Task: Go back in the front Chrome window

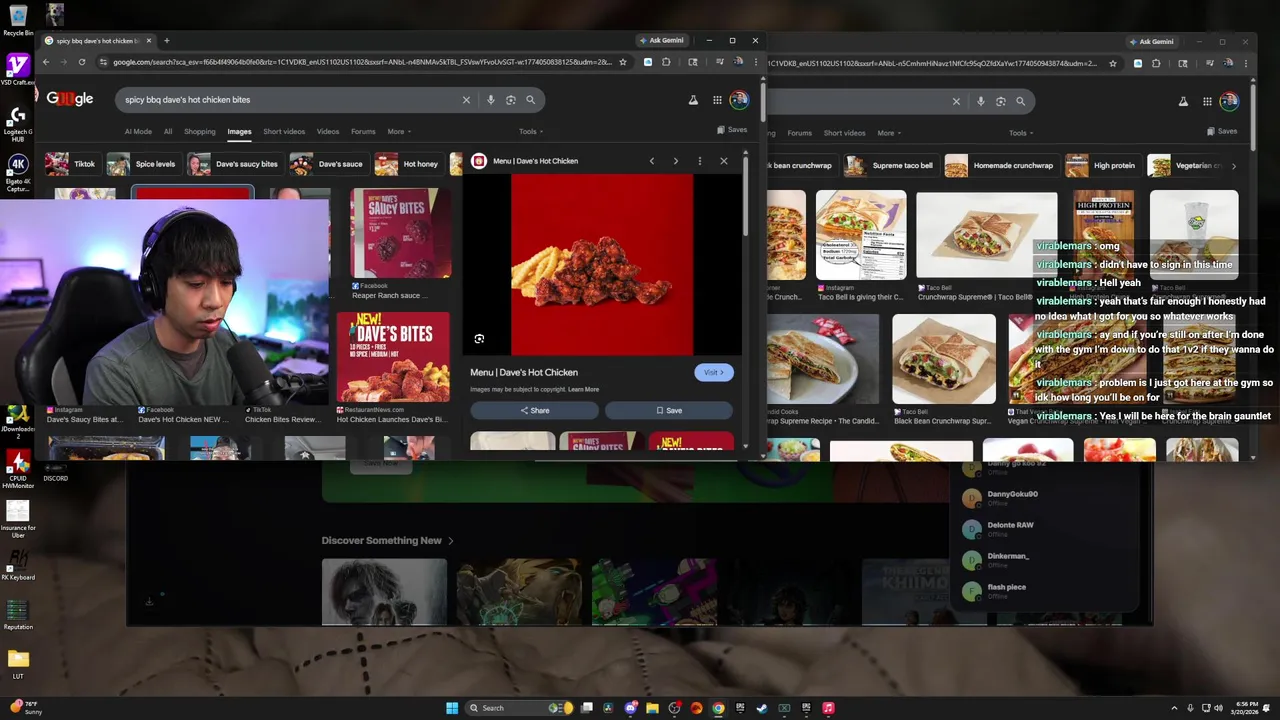Action: (x=45, y=62)
